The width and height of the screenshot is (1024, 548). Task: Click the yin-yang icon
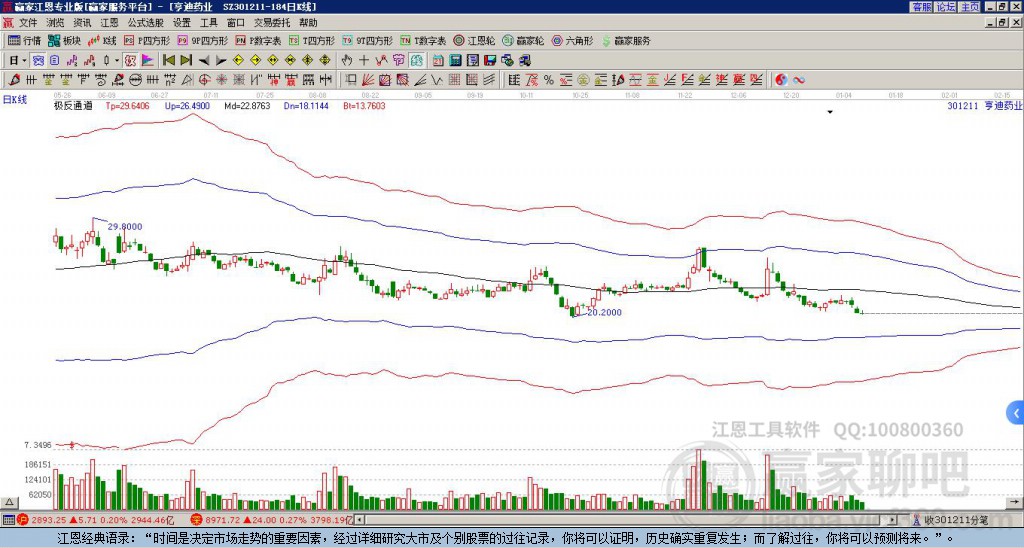click(x=781, y=80)
